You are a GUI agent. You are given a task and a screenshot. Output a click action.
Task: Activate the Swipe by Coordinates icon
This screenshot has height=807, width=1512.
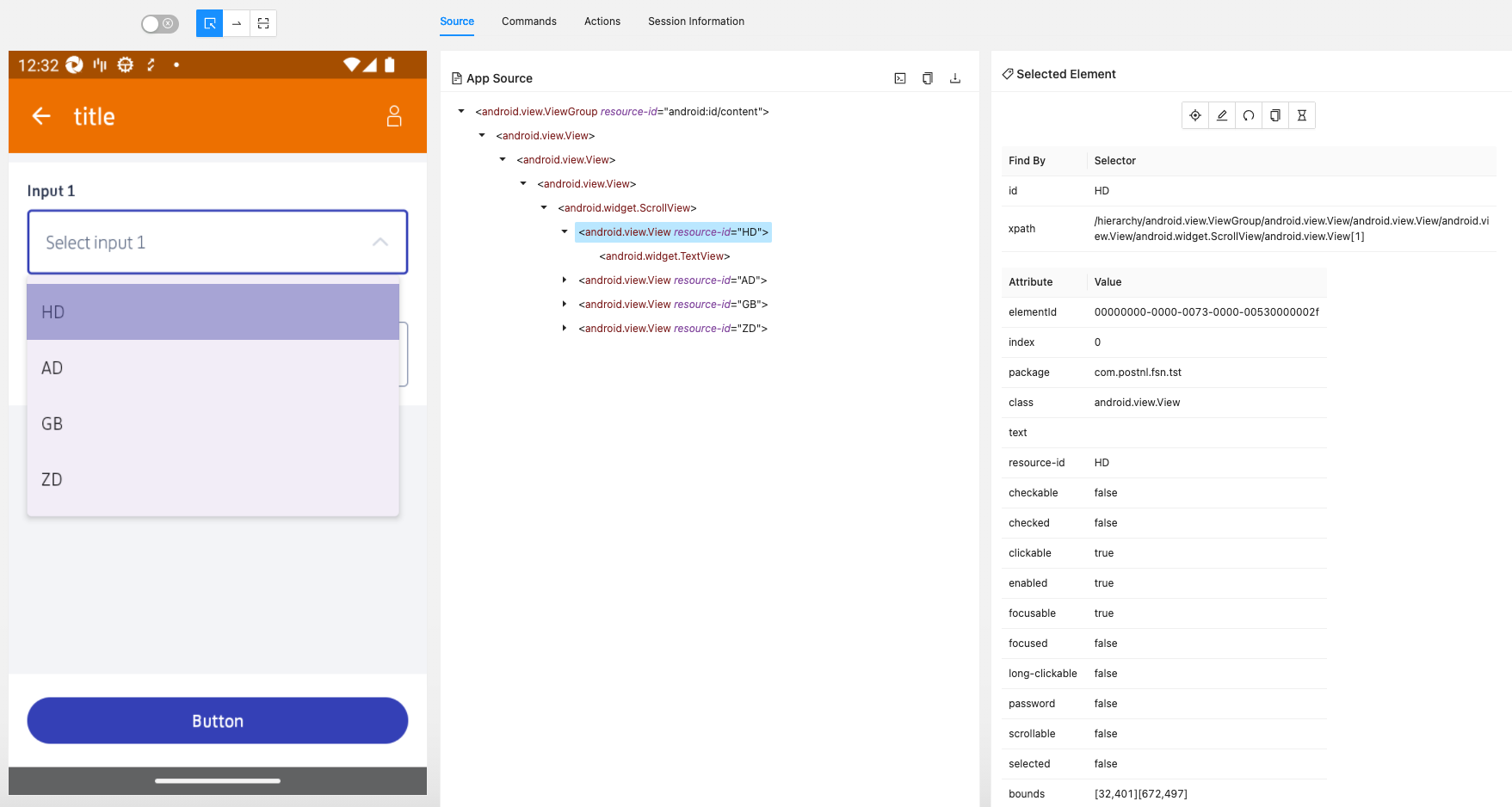pos(237,23)
